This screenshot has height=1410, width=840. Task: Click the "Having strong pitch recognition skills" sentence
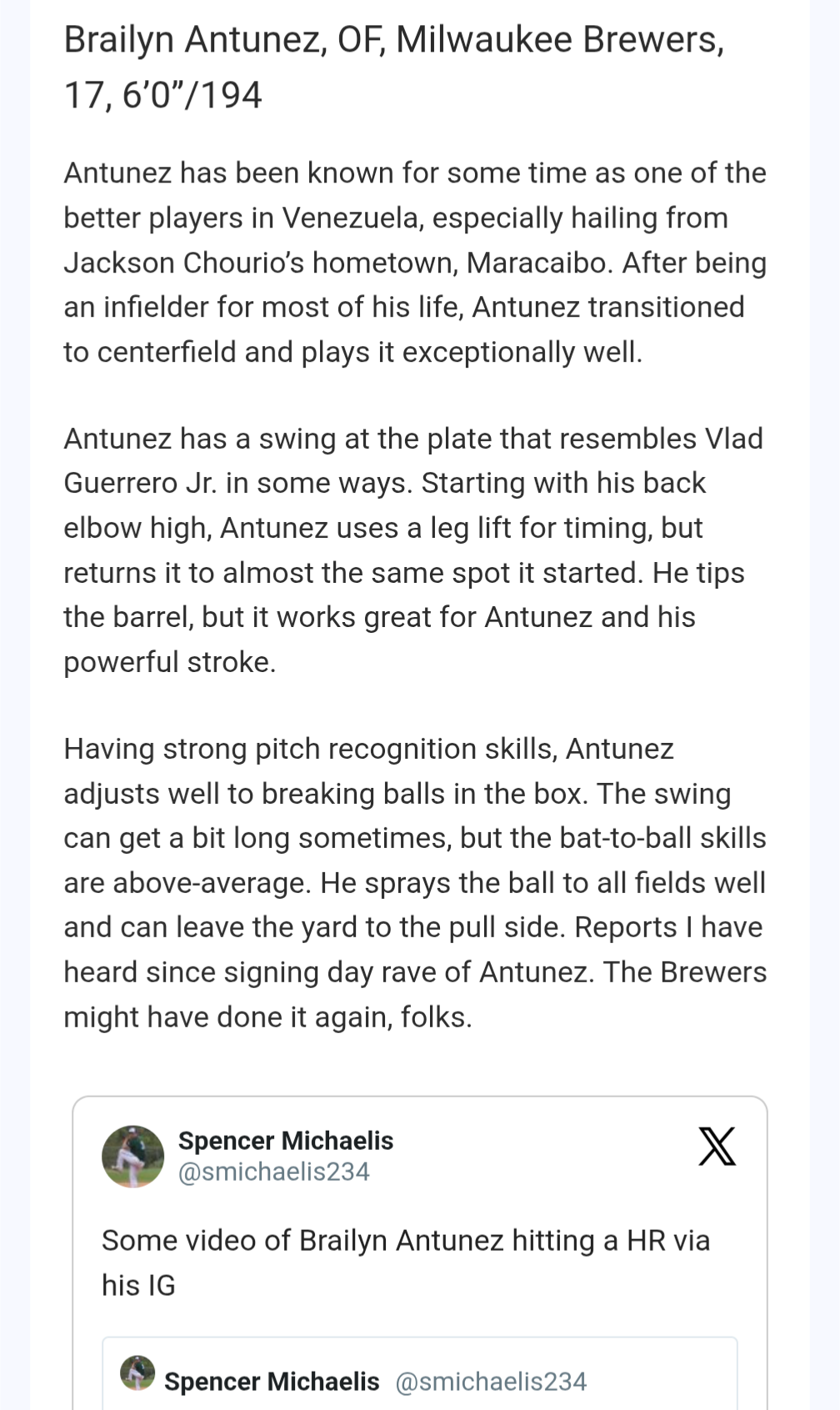tap(310, 749)
